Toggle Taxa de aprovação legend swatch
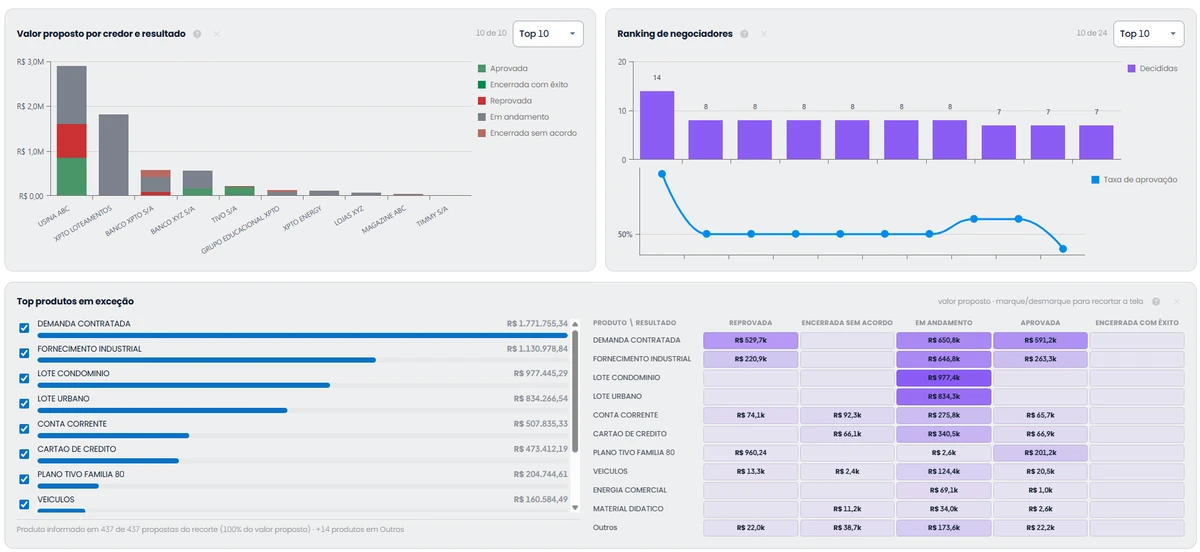1200x552 pixels. pyautogui.click(x=1096, y=179)
